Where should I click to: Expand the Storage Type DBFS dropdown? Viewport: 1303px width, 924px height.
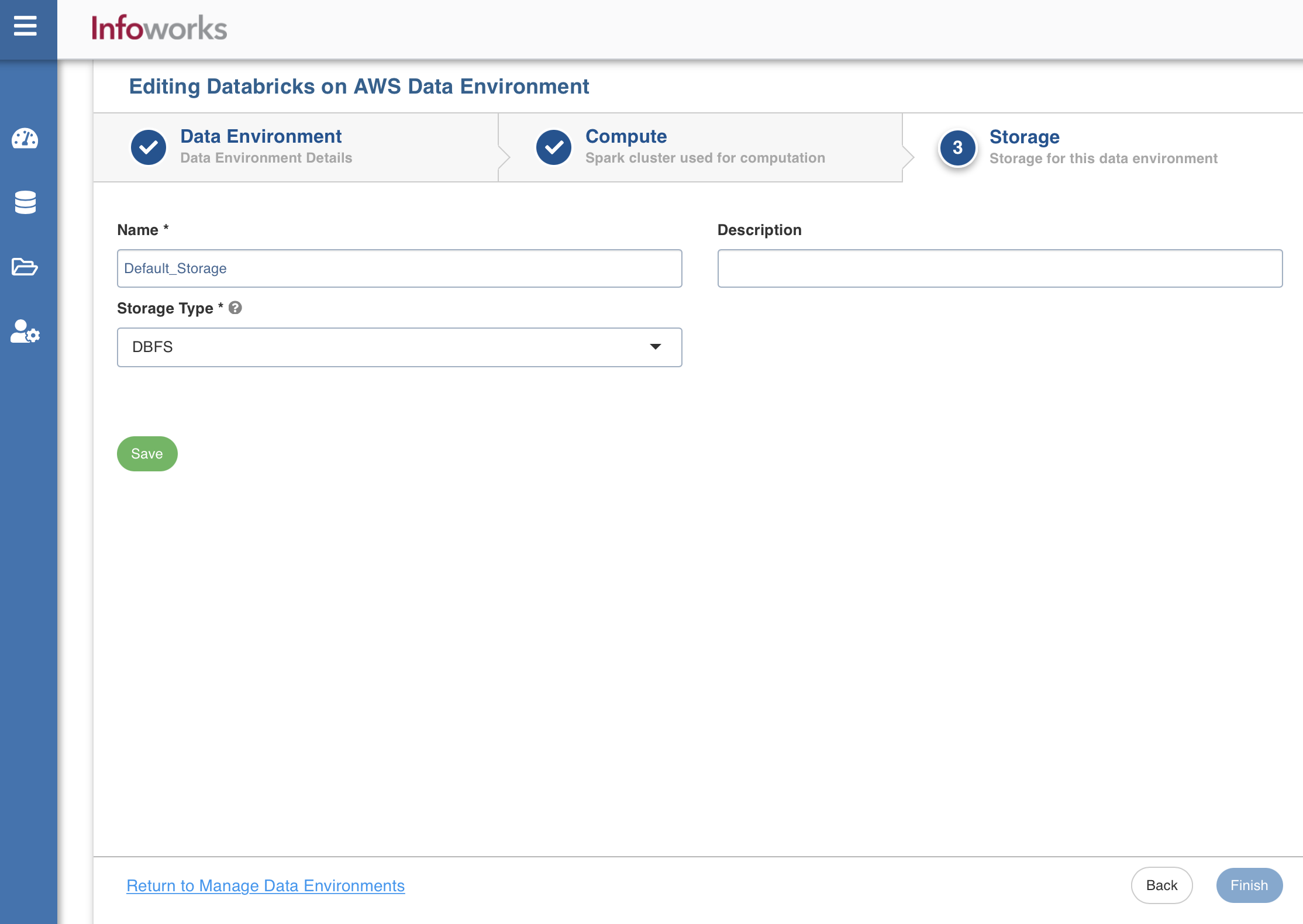click(x=399, y=347)
